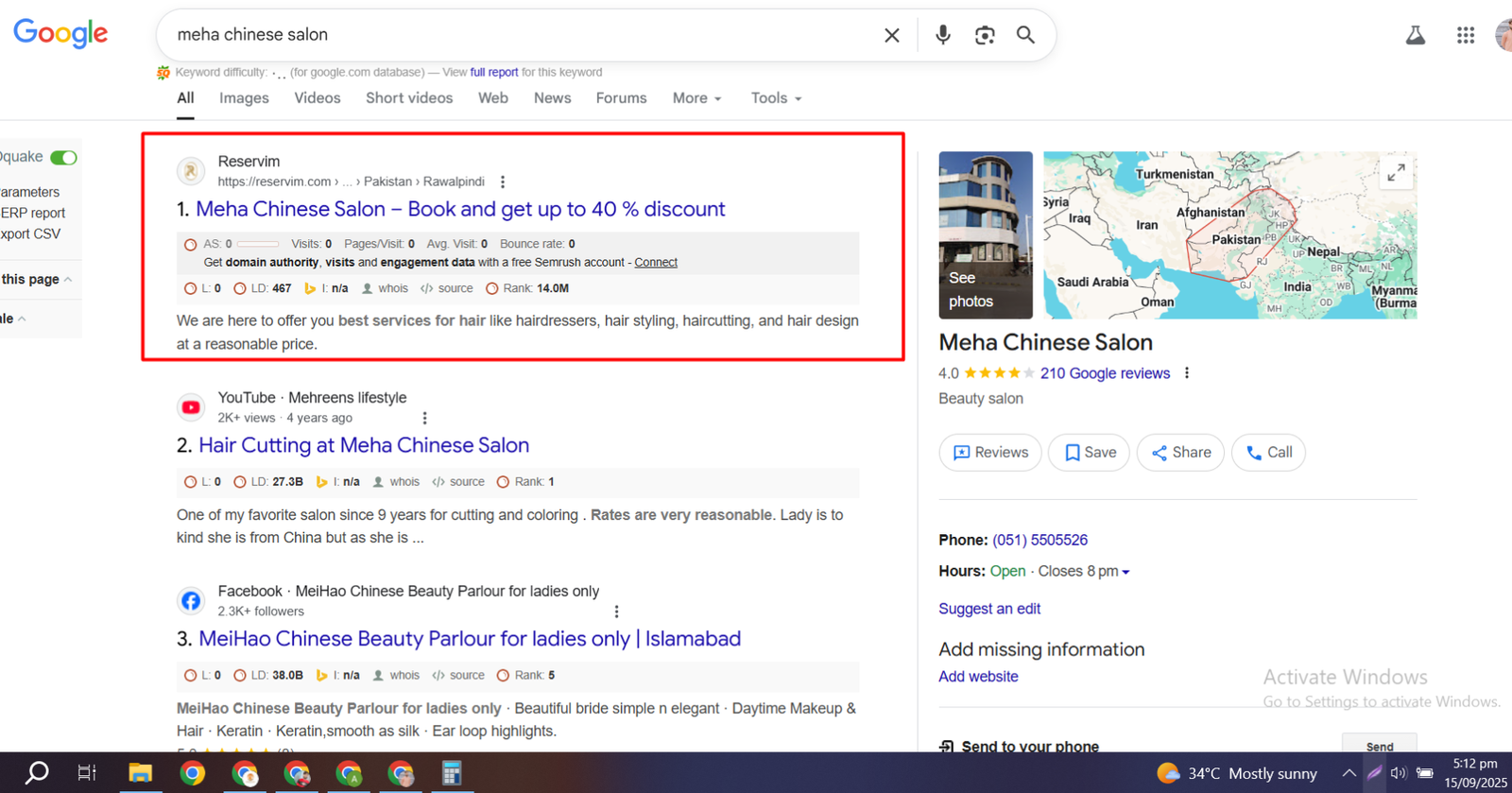Open Search Labs flask icon
This screenshot has width=1512, height=793.
pyautogui.click(x=1415, y=35)
